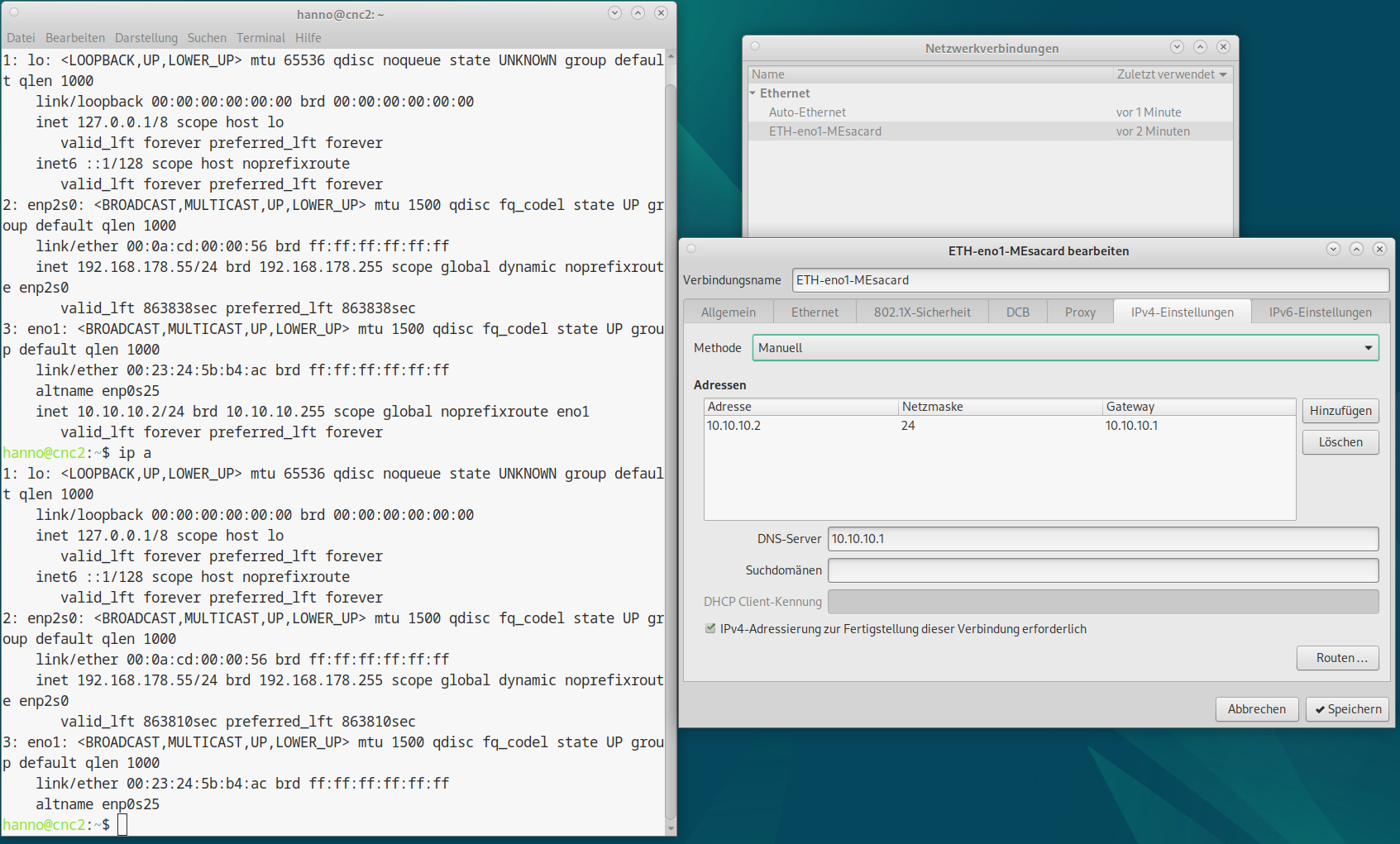
Task: Click the terminal prompt at the cursor
Action: click(122, 824)
